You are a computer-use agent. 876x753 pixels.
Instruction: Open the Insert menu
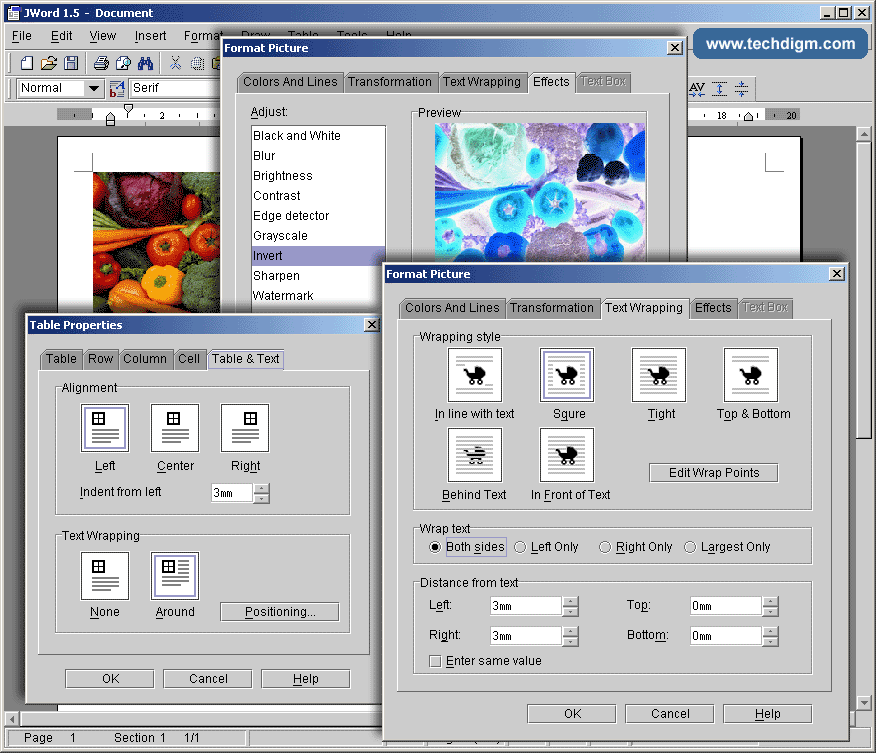[x=150, y=36]
